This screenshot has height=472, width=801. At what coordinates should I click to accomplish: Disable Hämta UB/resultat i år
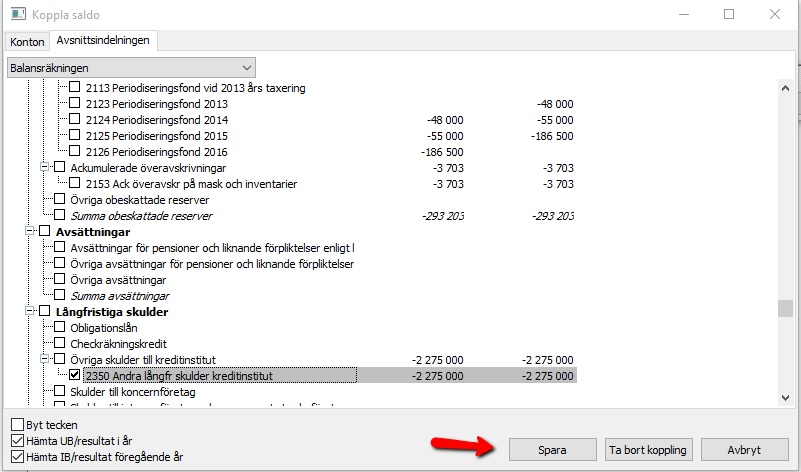coord(17,440)
